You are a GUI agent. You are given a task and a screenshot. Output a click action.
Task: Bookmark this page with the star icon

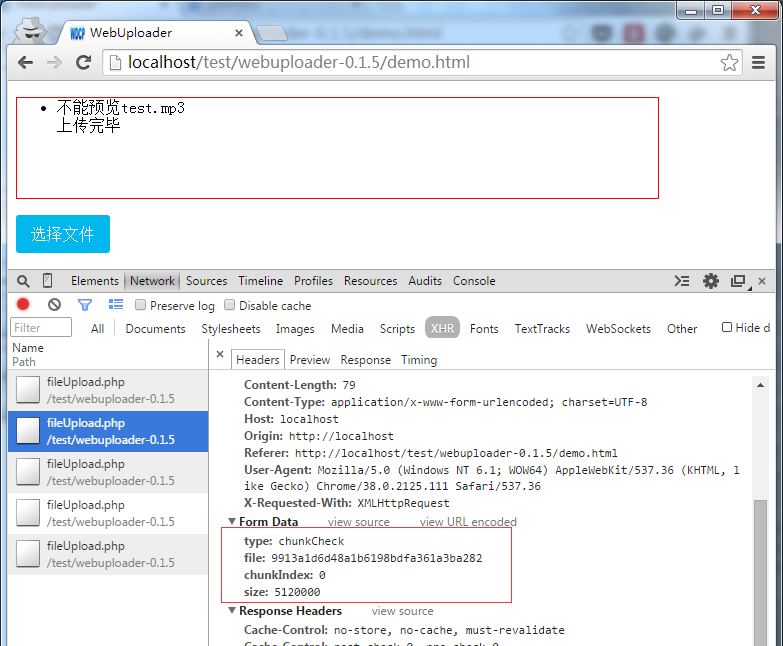[729, 62]
